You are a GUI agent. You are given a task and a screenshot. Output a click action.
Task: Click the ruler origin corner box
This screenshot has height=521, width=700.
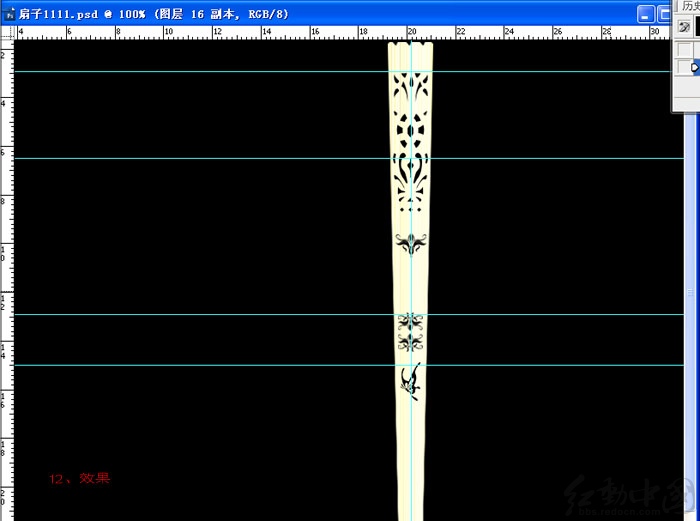pos(7,33)
